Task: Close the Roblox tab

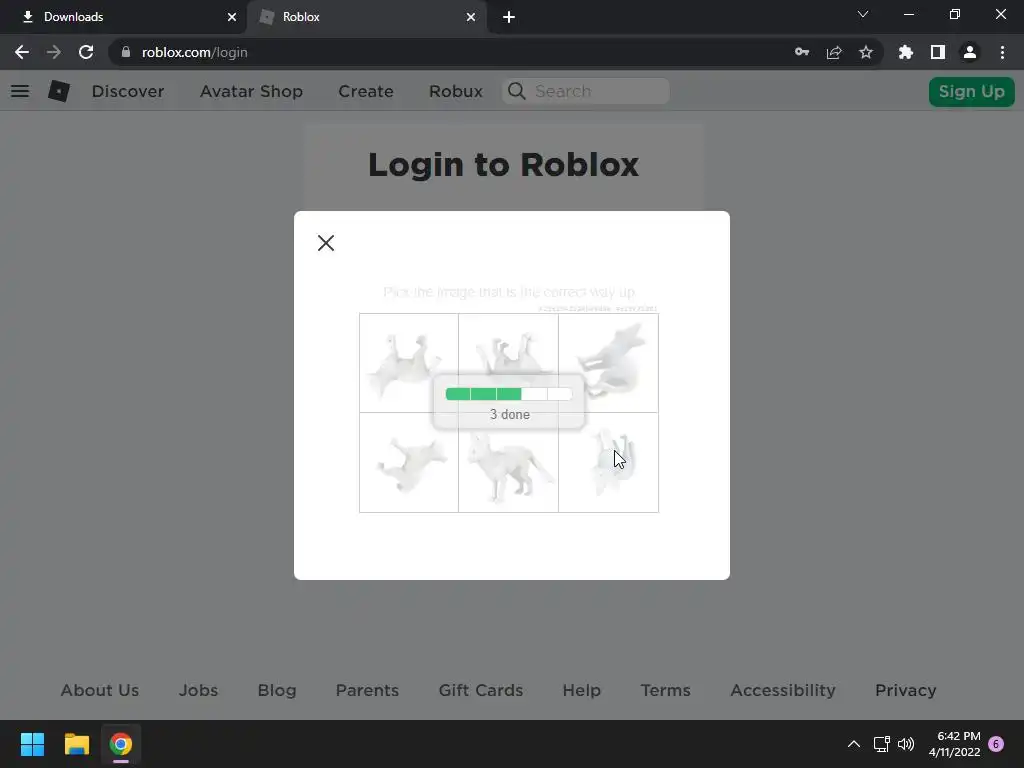Action: coord(471,17)
